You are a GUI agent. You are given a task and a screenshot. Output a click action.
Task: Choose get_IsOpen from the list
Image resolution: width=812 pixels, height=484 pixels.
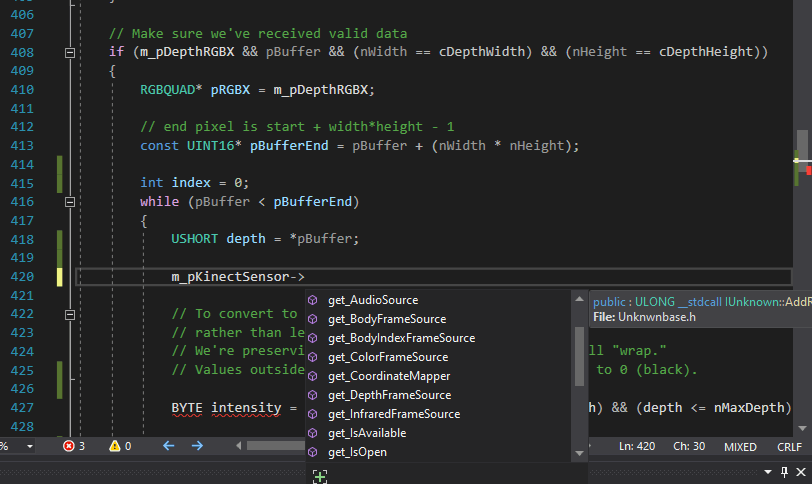point(439,452)
